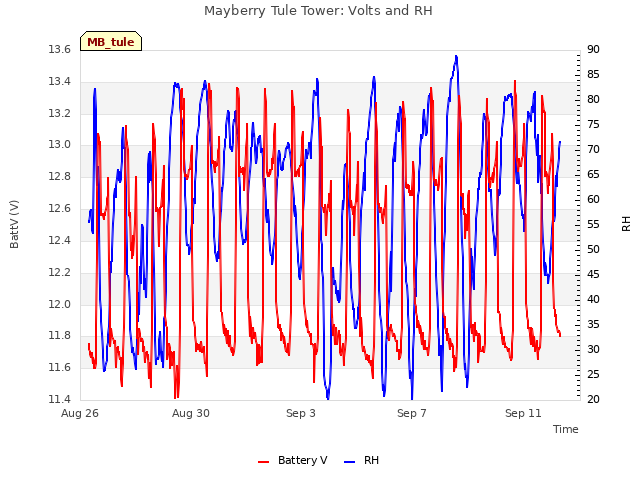Image resolution: width=640 pixels, height=480 pixels.
Task: Click the RH right axis title
Action: 626,224
